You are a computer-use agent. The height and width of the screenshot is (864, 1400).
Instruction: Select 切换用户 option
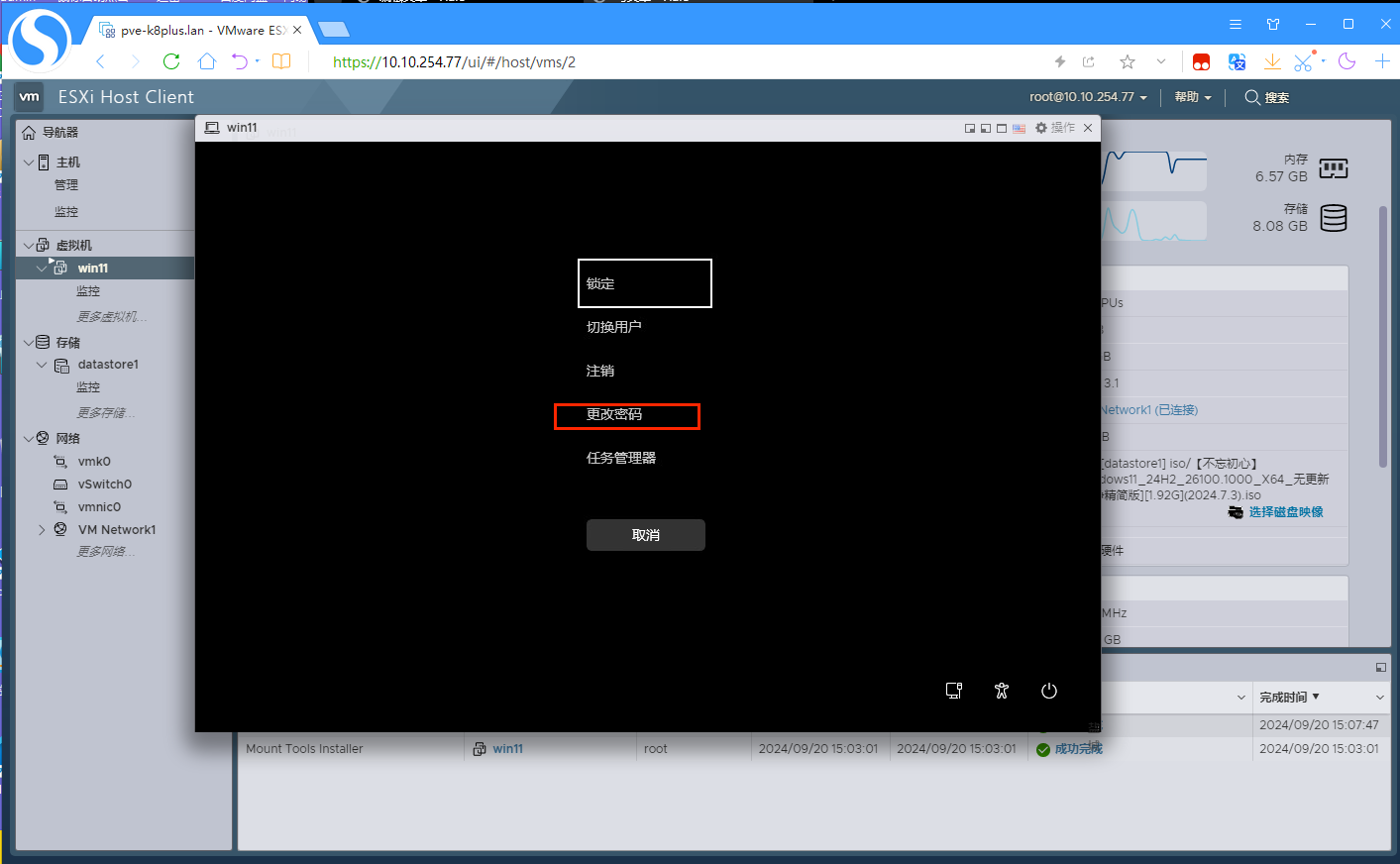coord(614,327)
